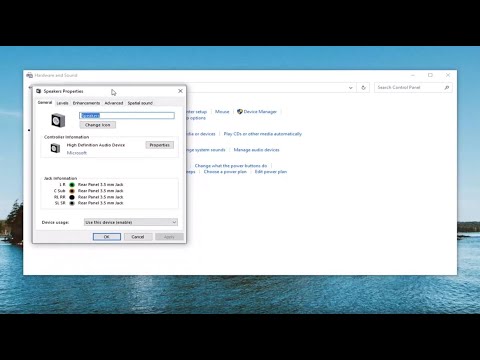Click the orange C Sub jack icon
This screenshot has height=360, width=480.
(72, 191)
